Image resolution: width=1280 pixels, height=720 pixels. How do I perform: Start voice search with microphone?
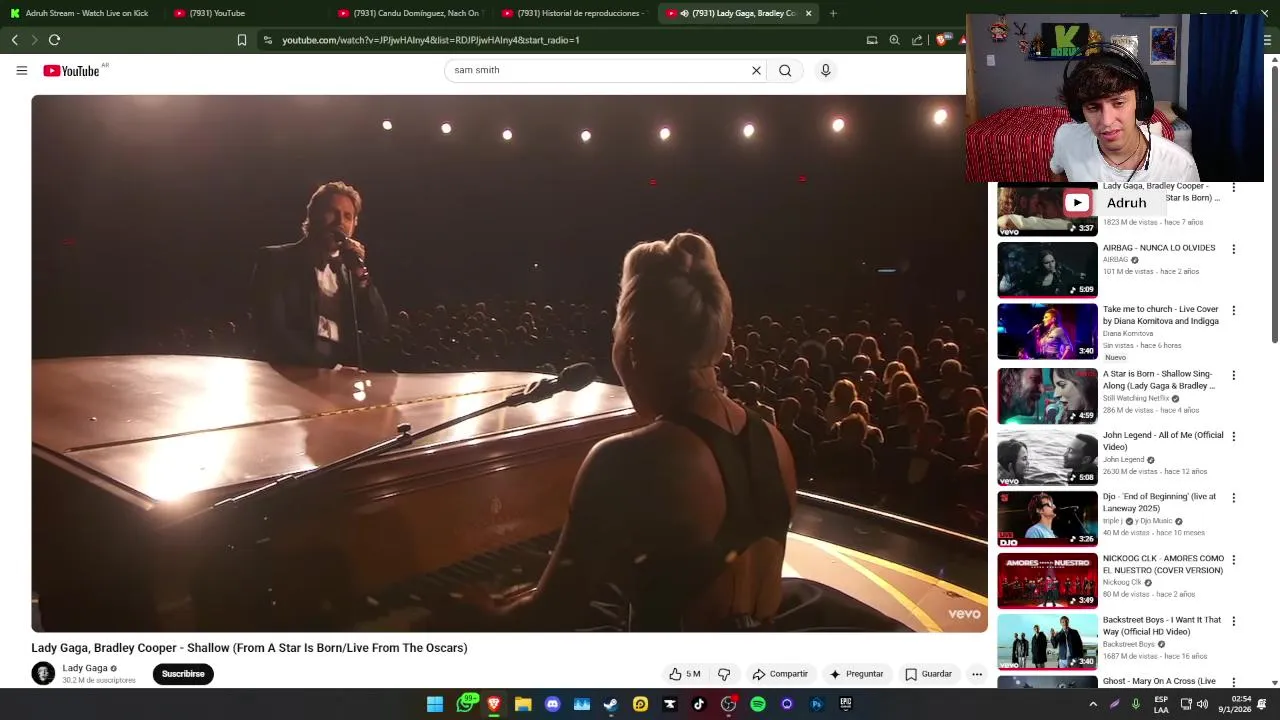[x=825, y=70]
